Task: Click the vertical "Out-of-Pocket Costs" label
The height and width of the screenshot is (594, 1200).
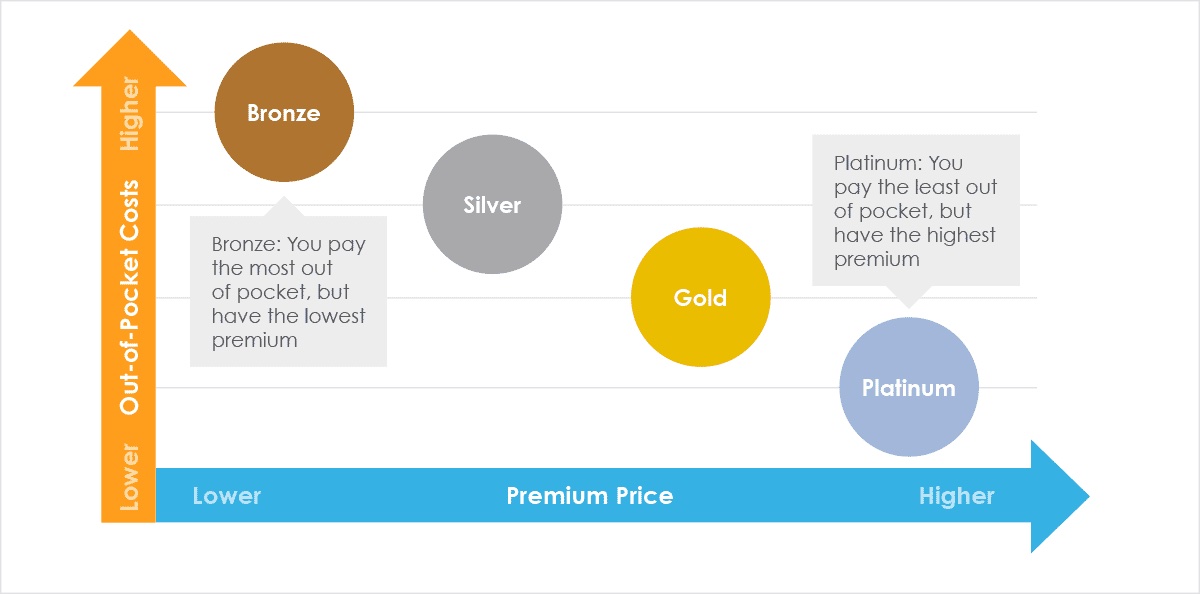Action: point(130,297)
